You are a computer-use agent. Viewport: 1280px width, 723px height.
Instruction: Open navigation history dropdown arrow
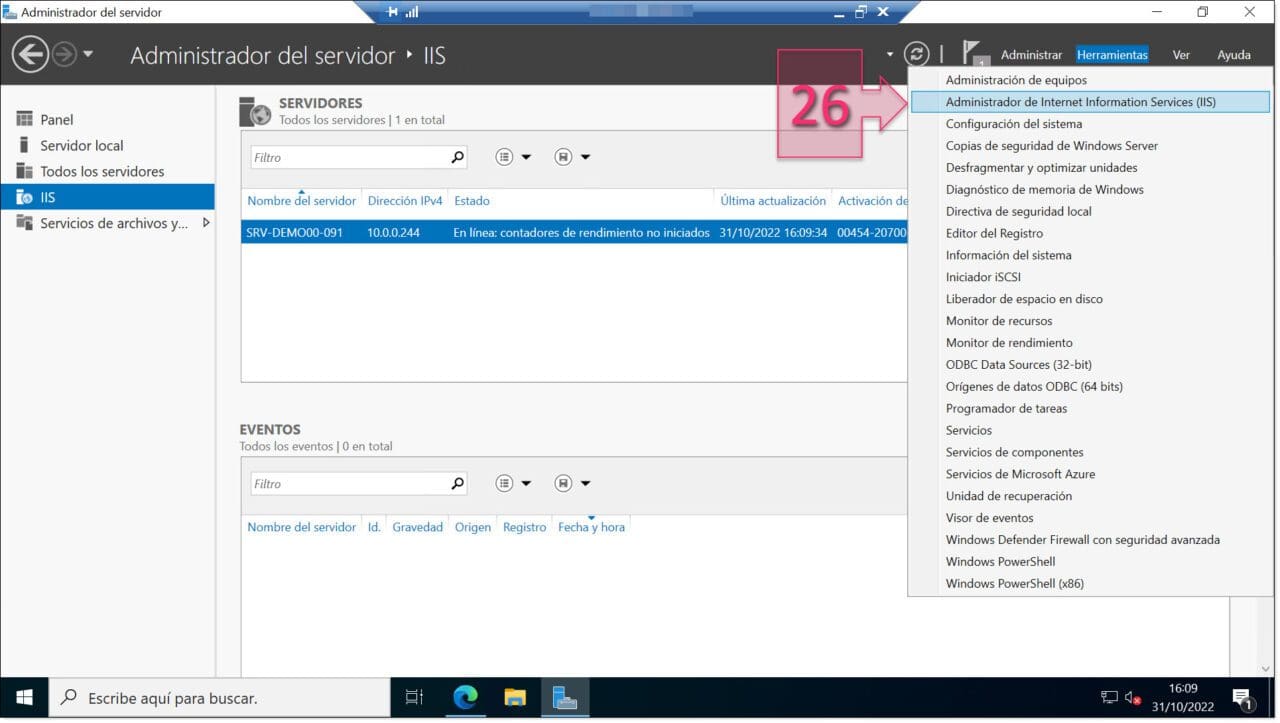click(x=88, y=54)
